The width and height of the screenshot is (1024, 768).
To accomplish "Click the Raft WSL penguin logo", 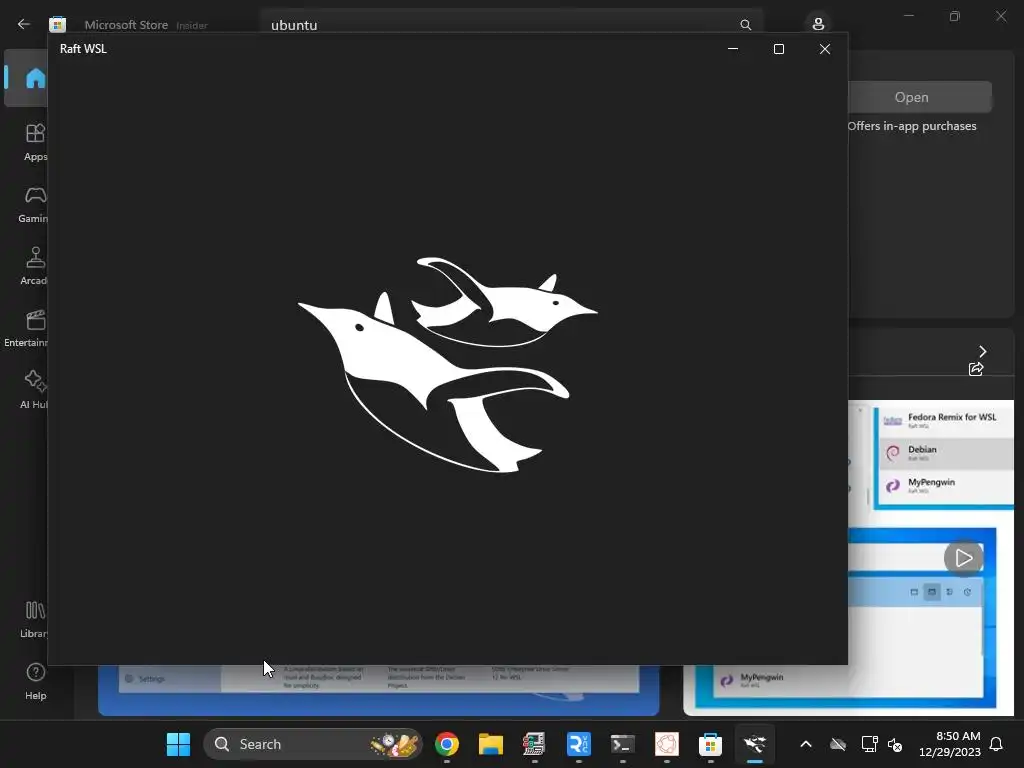I will pos(448,364).
